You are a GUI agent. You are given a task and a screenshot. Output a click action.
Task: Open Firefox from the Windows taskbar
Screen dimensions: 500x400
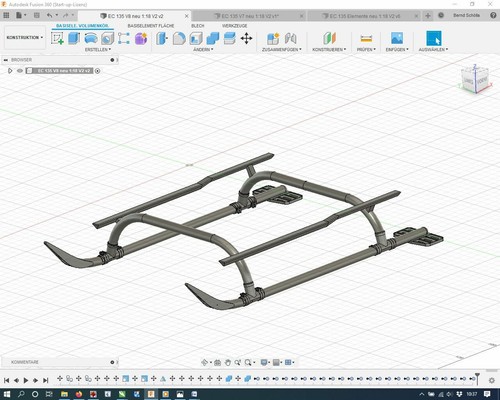(79, 394)
